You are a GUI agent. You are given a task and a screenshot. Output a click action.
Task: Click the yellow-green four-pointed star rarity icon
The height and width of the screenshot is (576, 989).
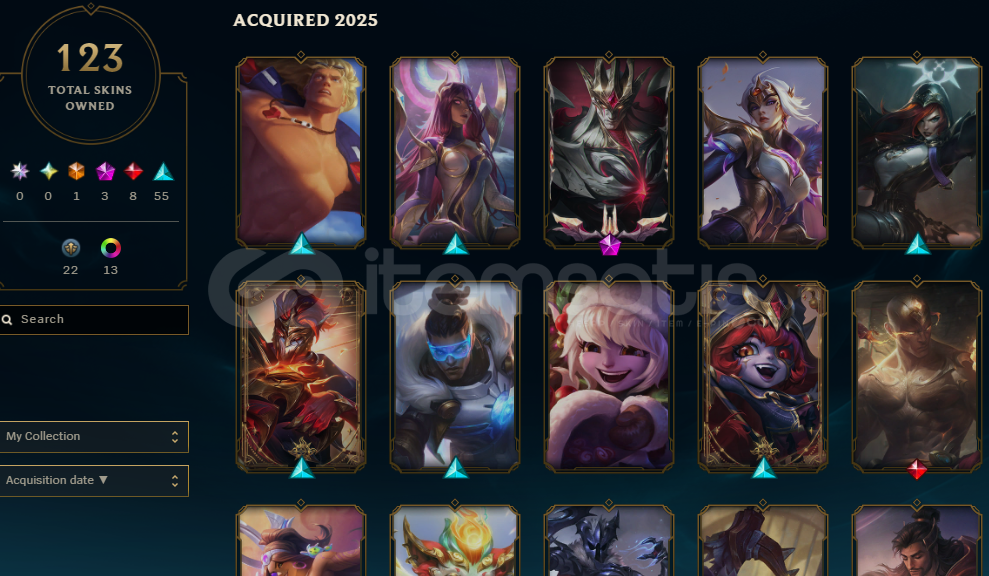pos(49,172)
